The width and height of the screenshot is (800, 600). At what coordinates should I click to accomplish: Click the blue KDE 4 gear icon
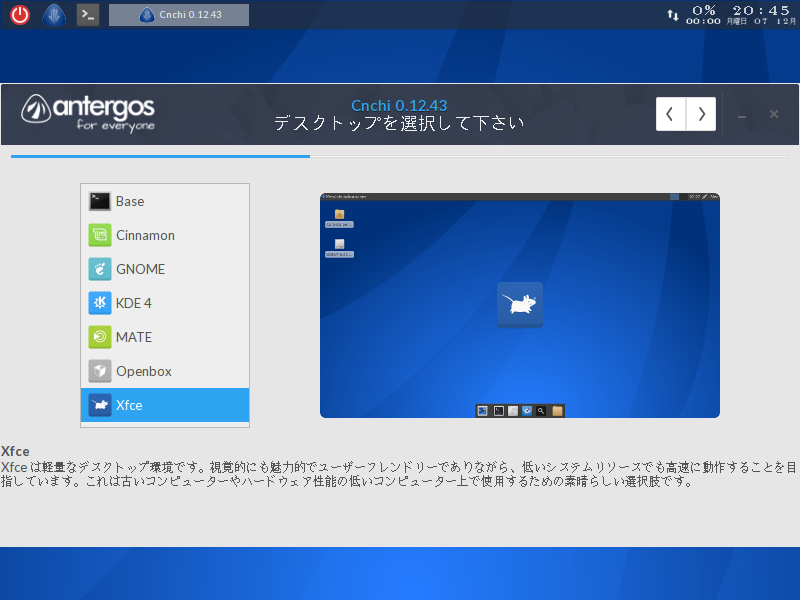click(99, 303)
